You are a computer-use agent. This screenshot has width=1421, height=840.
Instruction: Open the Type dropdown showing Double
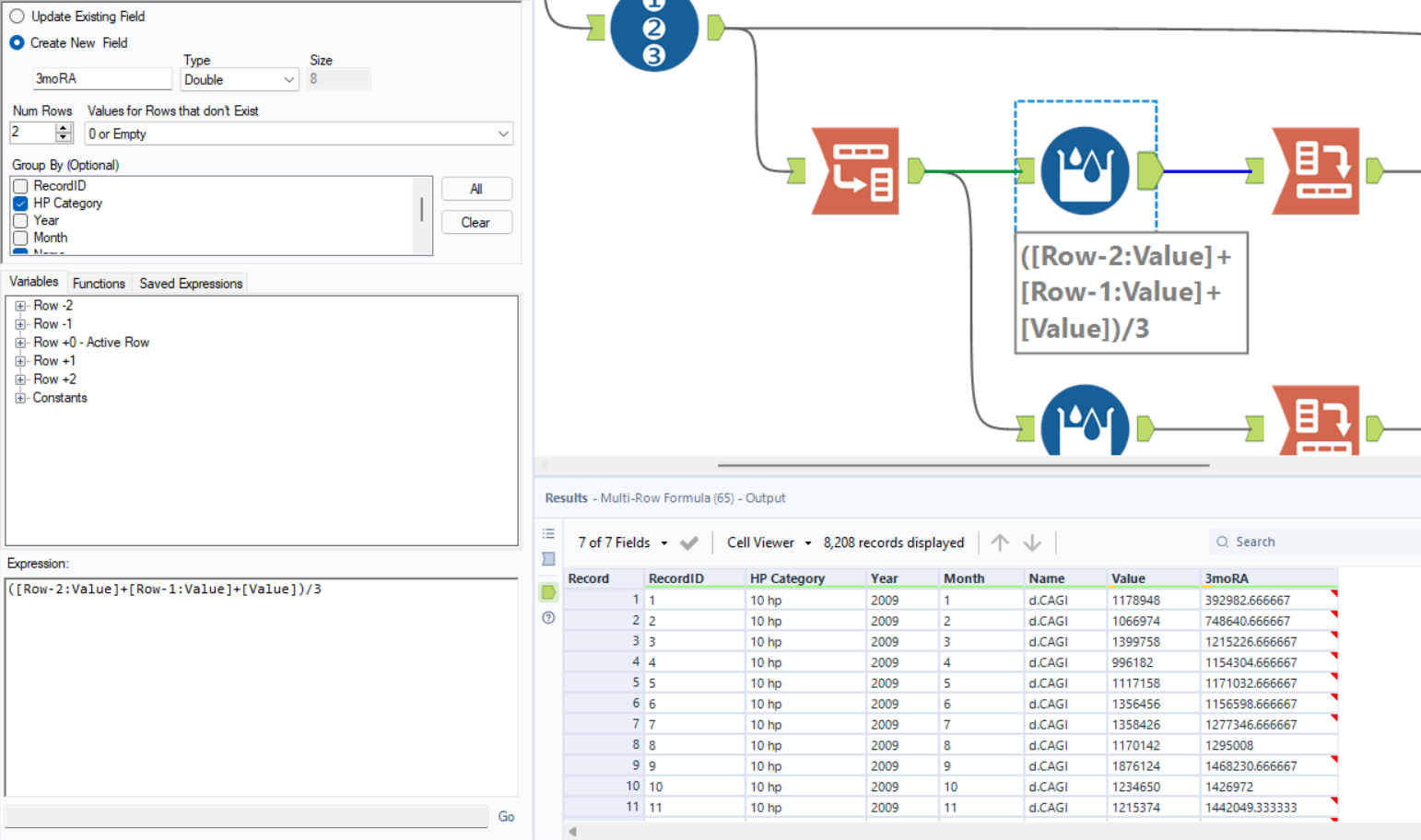click(239, 80)
